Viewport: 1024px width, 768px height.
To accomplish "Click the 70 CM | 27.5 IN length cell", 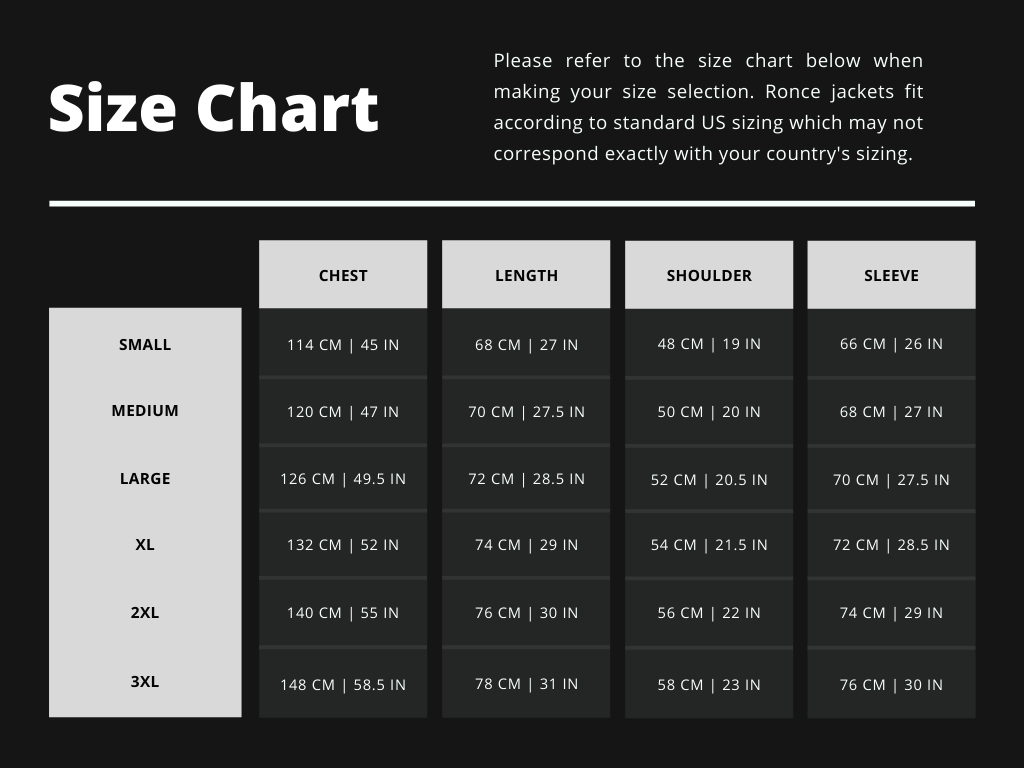I will tap(526, 411).
